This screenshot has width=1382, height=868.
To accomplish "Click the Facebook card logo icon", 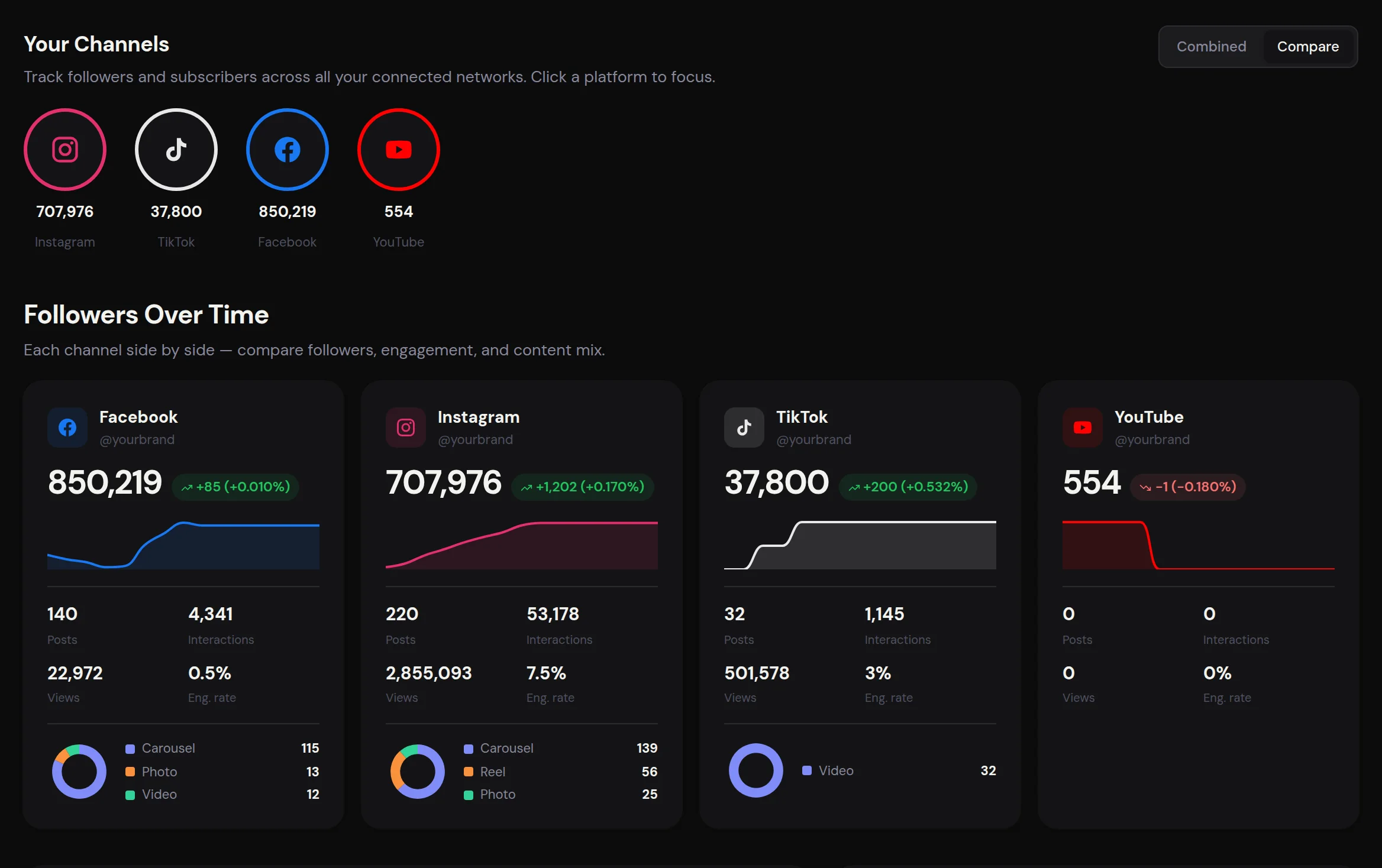I will coord(67,427).
